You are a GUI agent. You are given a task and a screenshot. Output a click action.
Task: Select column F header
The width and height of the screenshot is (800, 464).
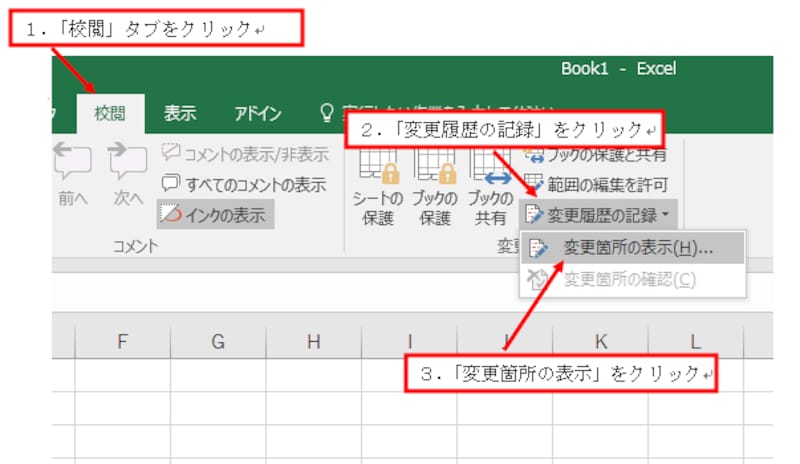[x=122, y=341]
